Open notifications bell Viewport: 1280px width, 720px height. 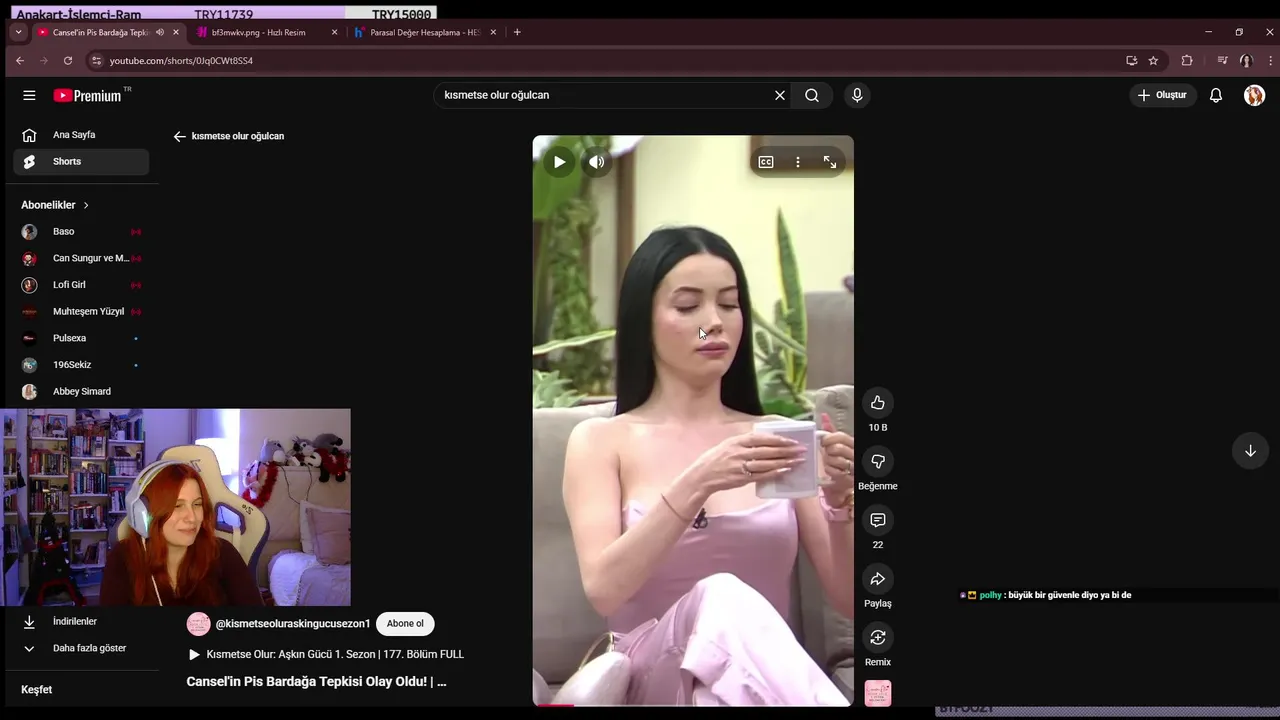click(1216, 95)
